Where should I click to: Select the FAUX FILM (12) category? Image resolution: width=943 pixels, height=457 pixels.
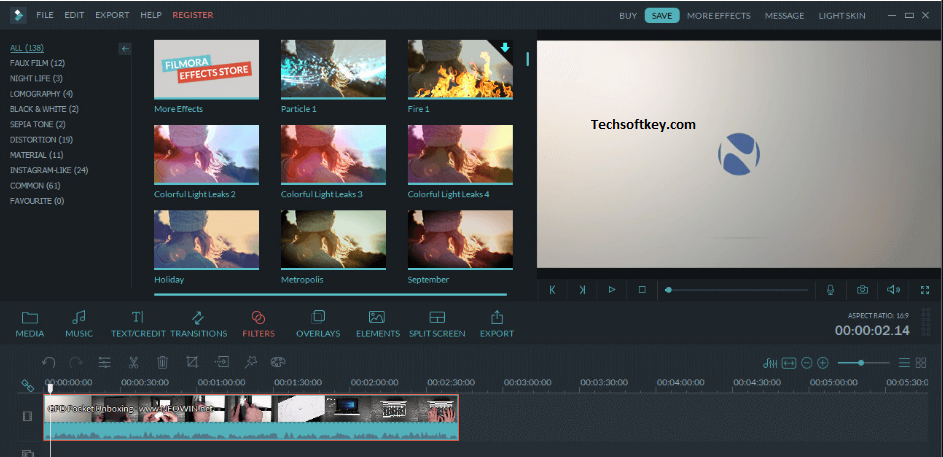click(x=37, y=63)
